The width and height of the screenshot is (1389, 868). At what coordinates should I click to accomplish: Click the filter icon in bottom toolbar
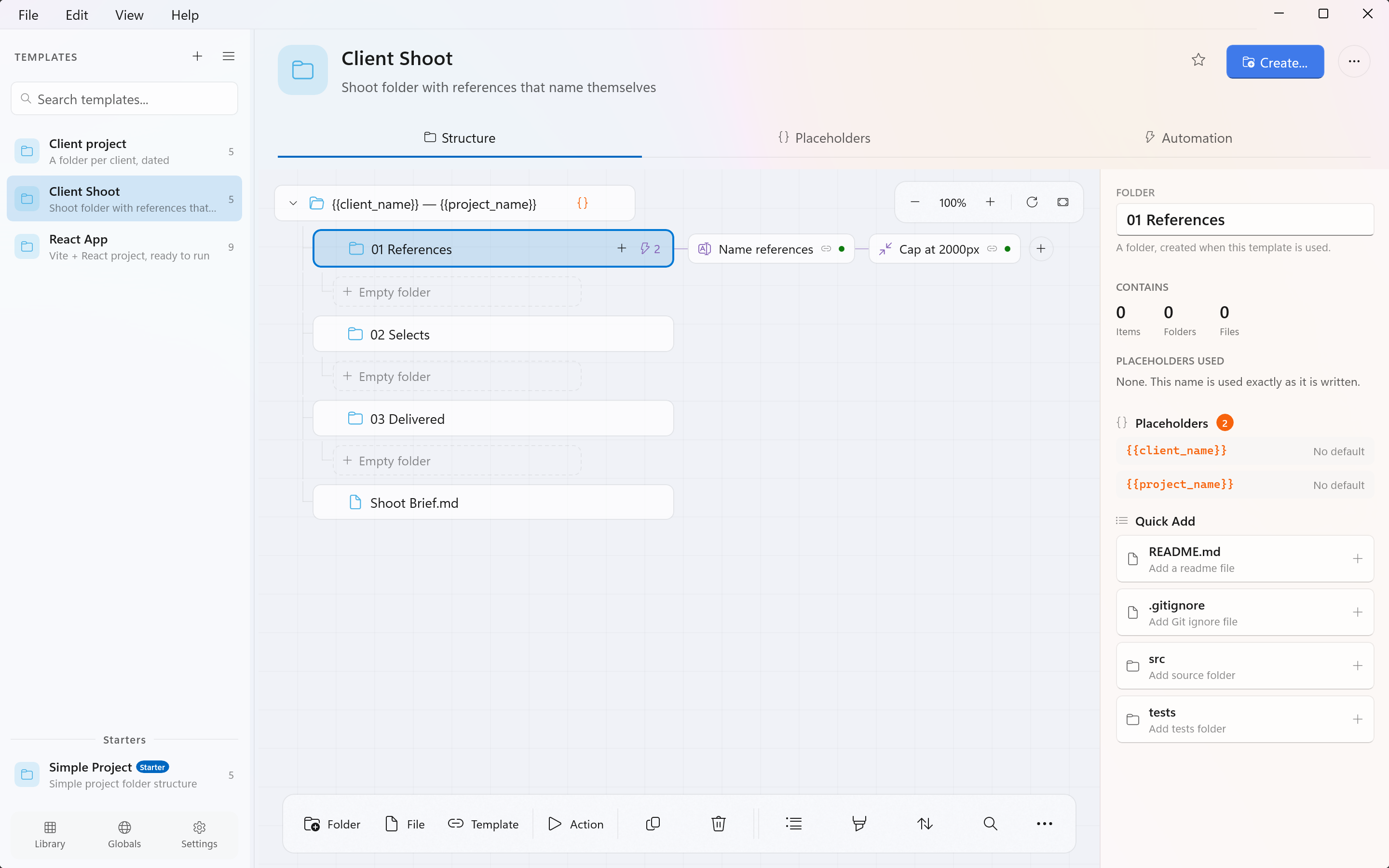[859, 824]
